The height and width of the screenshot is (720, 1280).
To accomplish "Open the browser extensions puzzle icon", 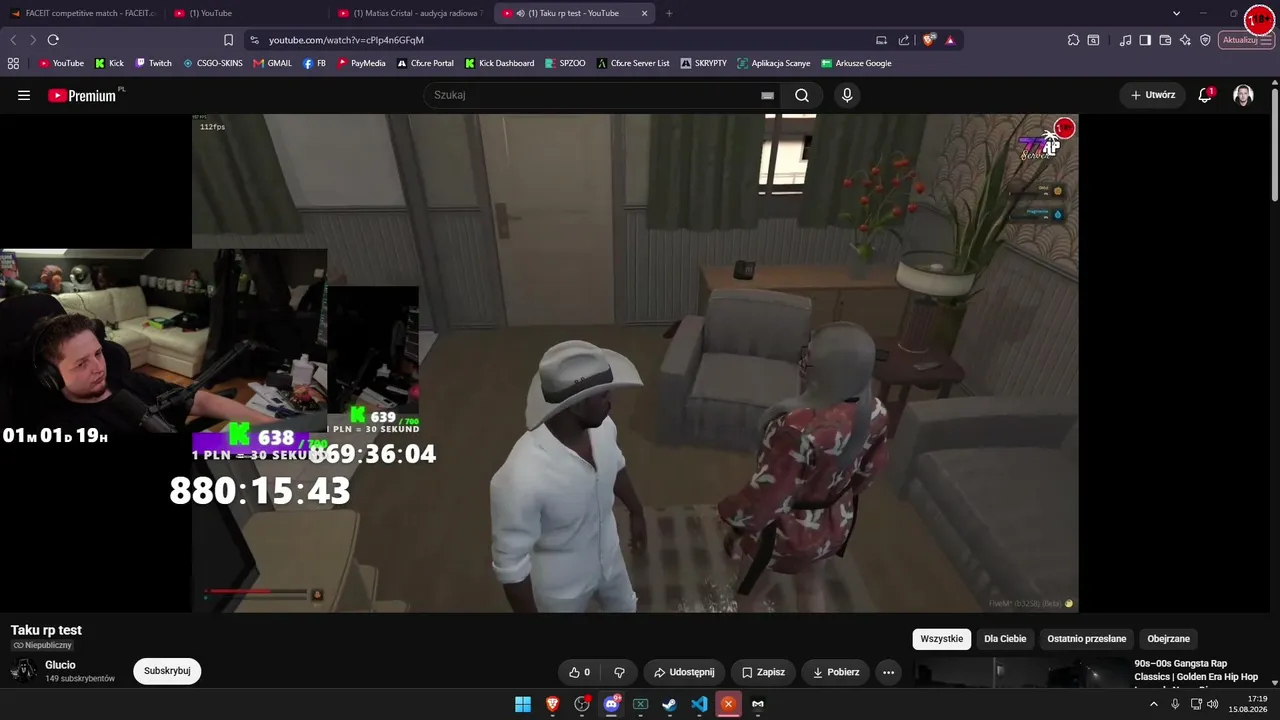I will coord(1073,40).
